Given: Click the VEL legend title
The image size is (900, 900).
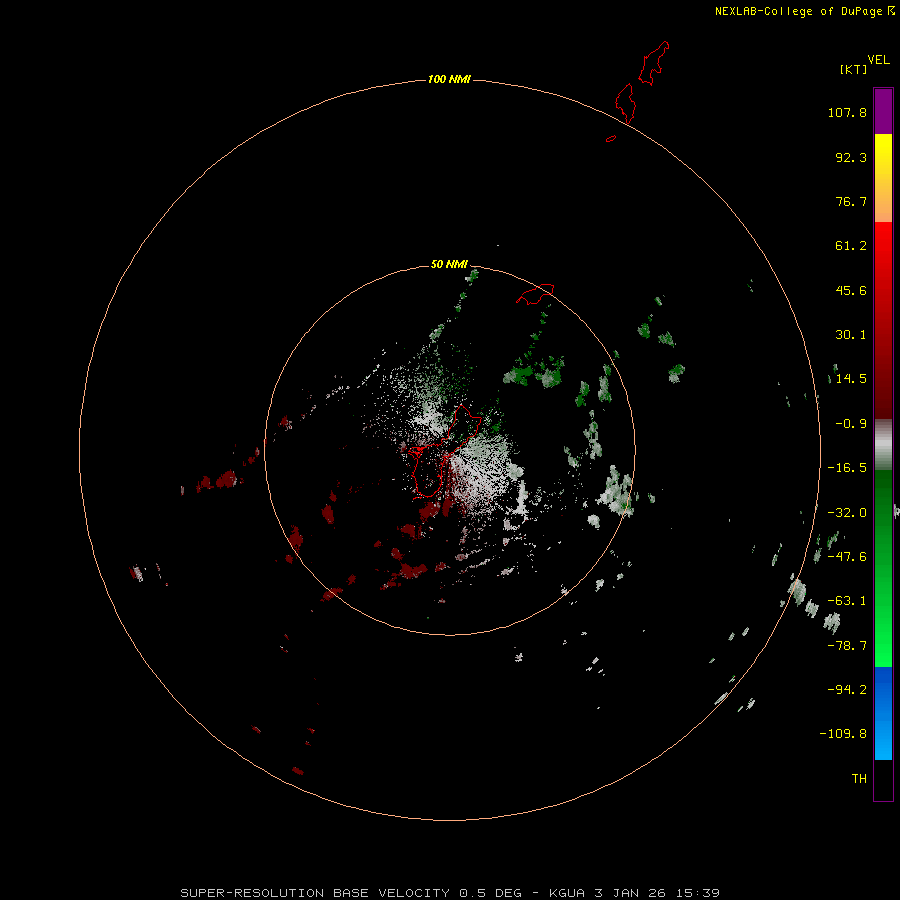Looking at the screenshot, I should [x=878, y=60].
